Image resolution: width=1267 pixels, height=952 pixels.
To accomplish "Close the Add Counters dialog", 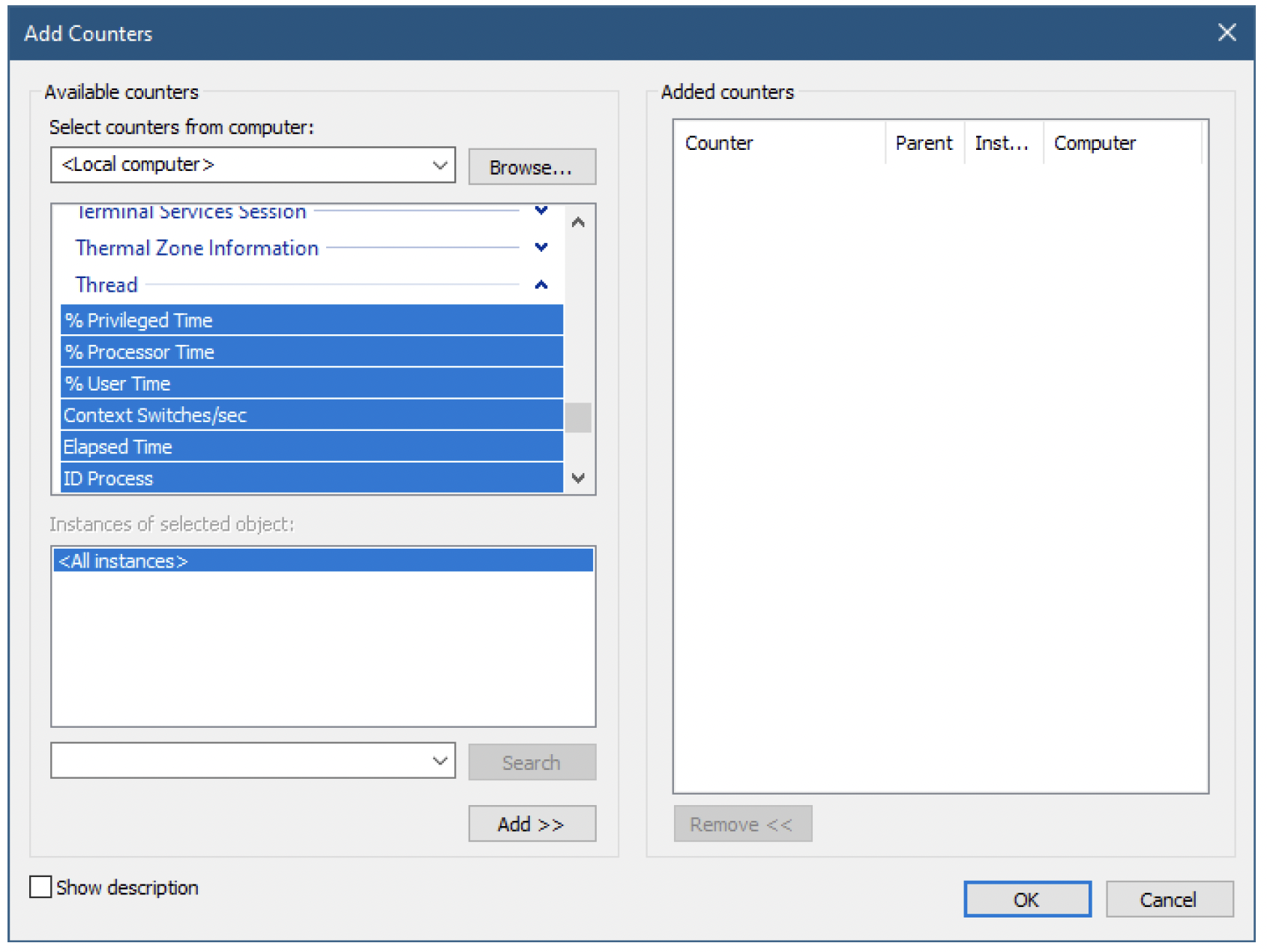I will (x=1227, y=32).
